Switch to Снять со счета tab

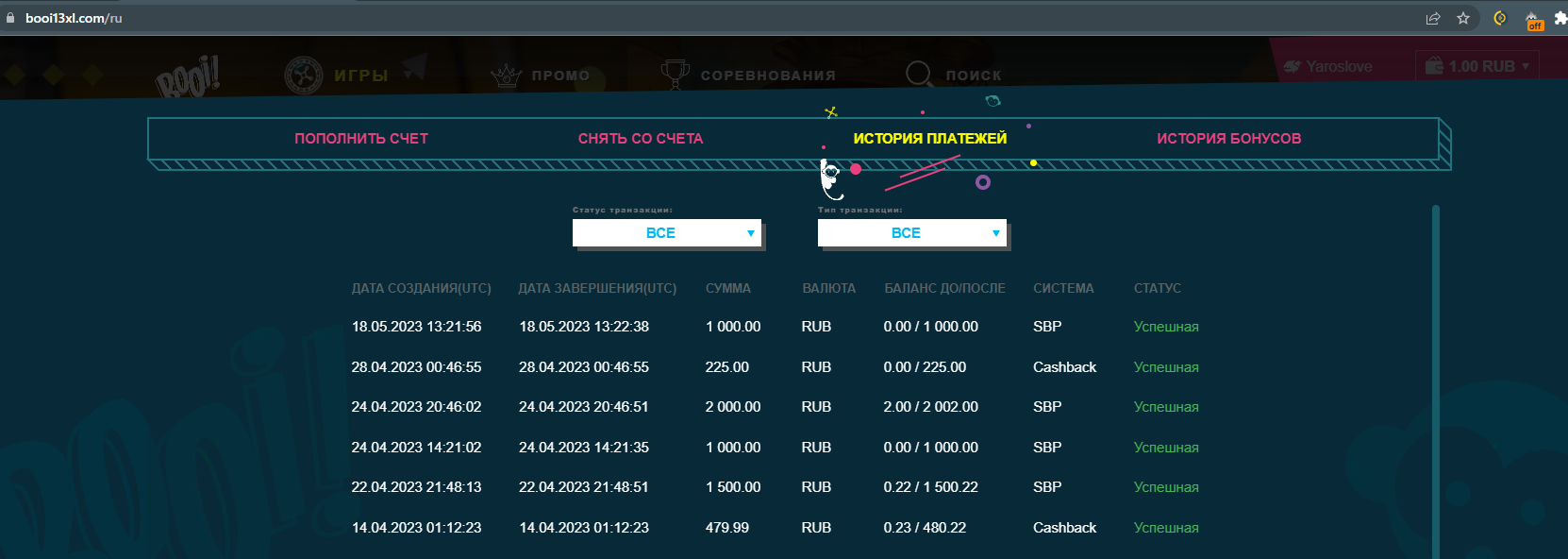tap(641, 139)
